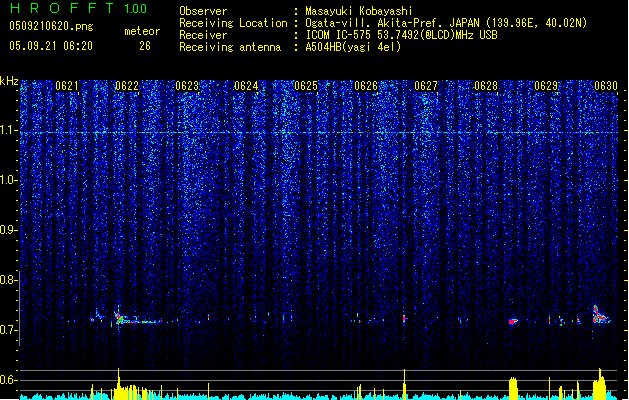Click the 0624 time marker
This screenshot has width=629, height=400.
pos(246,86)
